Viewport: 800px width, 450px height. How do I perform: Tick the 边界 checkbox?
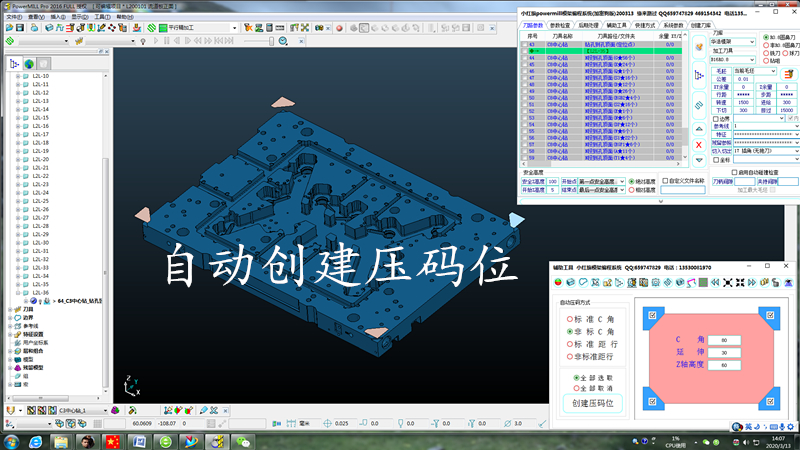tap(716, 118)
